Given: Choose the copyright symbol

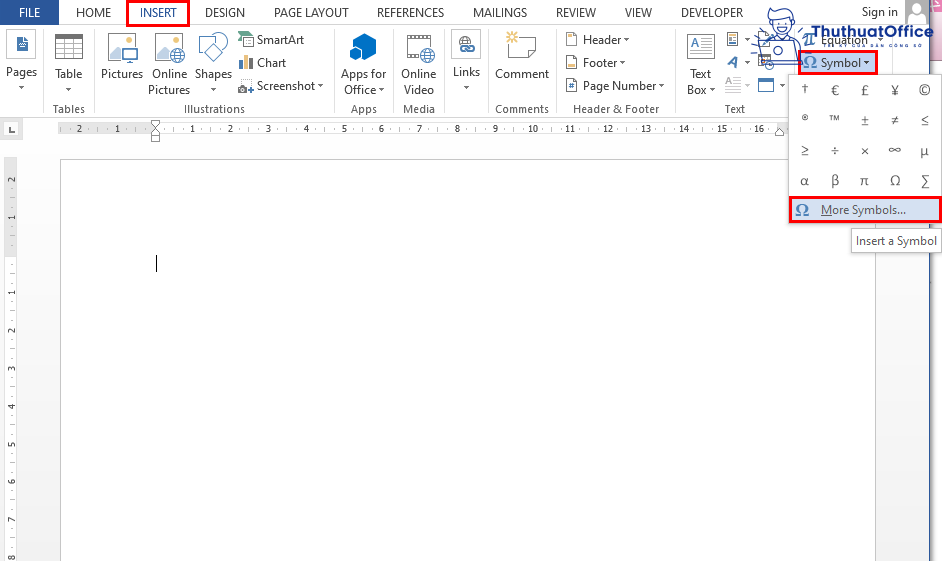Looking at the screenshot, I should [x=924, y=89].
